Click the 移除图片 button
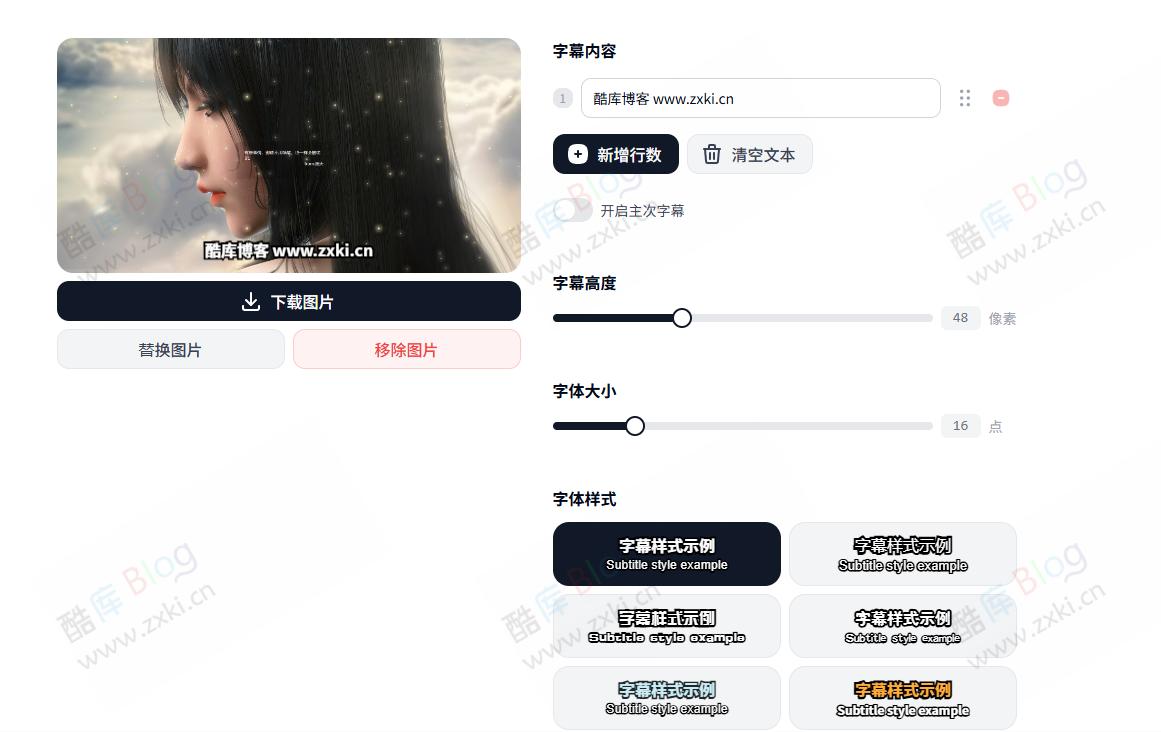This screenshot has width=1161, height=732. coord(406,349)
